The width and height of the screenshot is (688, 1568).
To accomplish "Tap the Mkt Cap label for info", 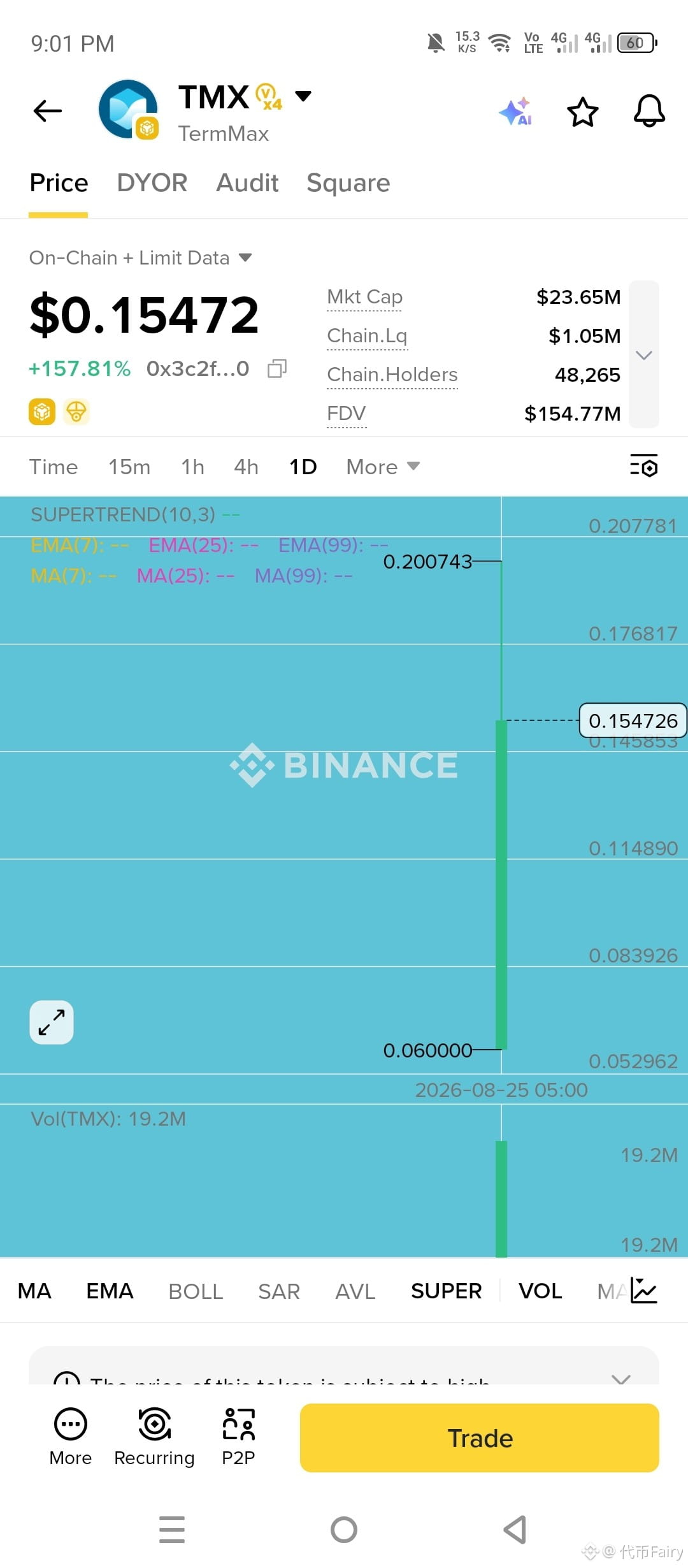I will [364, 297].
